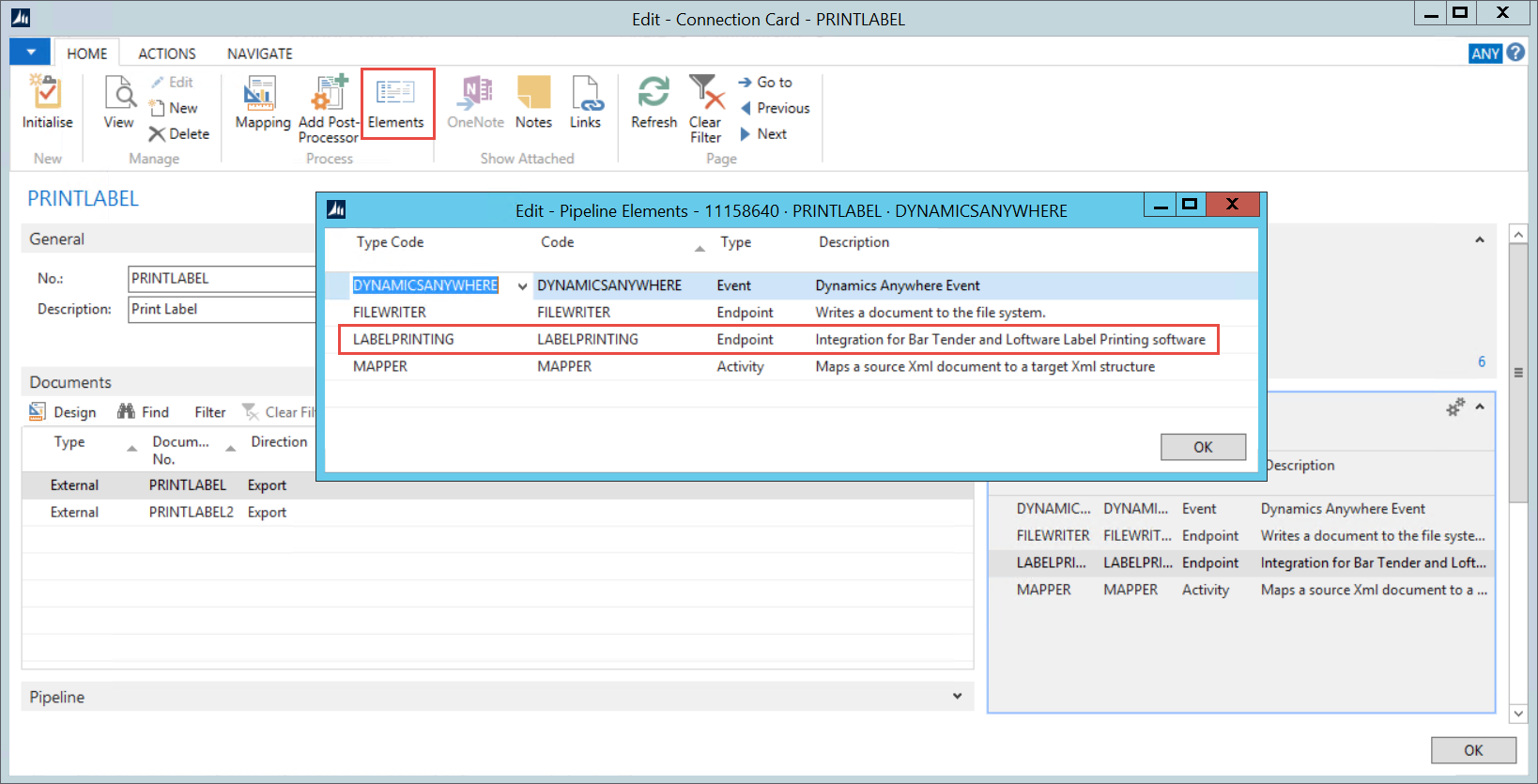Open OneNote attachment

pos(475,103)
